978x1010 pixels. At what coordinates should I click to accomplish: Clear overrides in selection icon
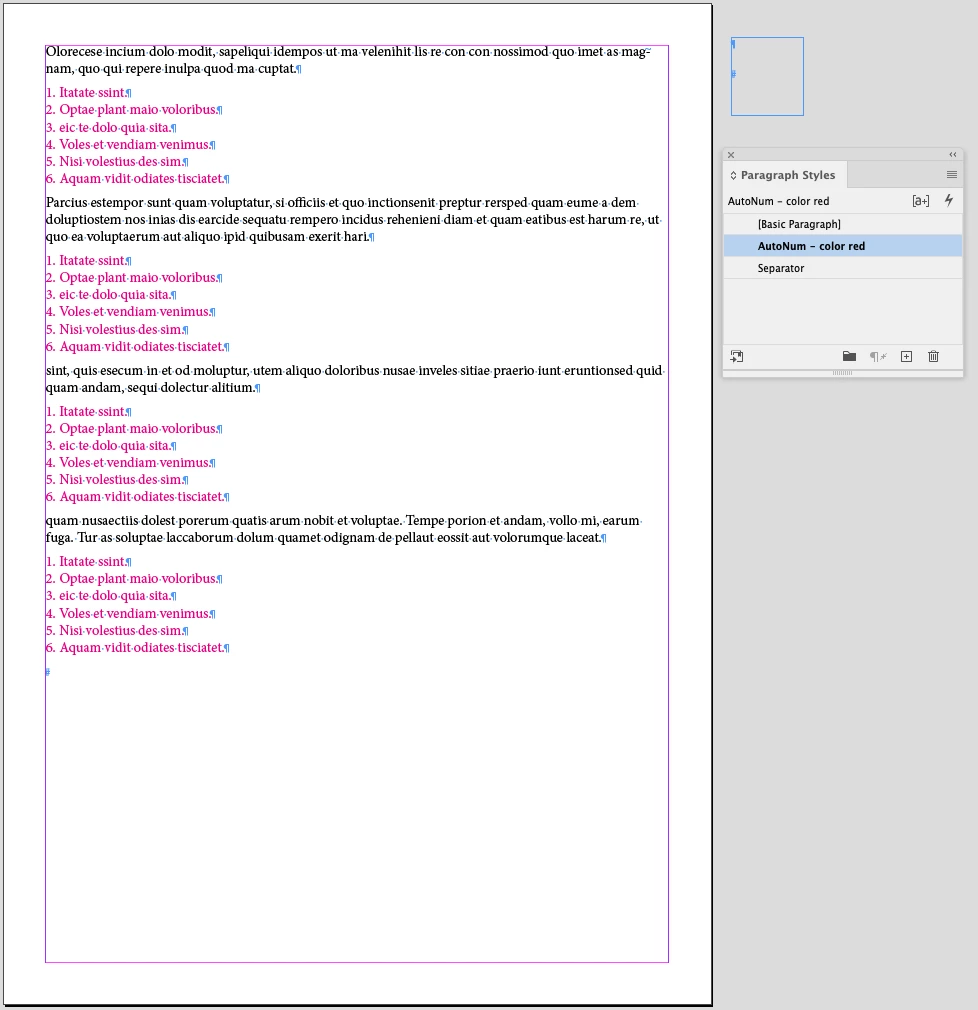click(878, 356)
